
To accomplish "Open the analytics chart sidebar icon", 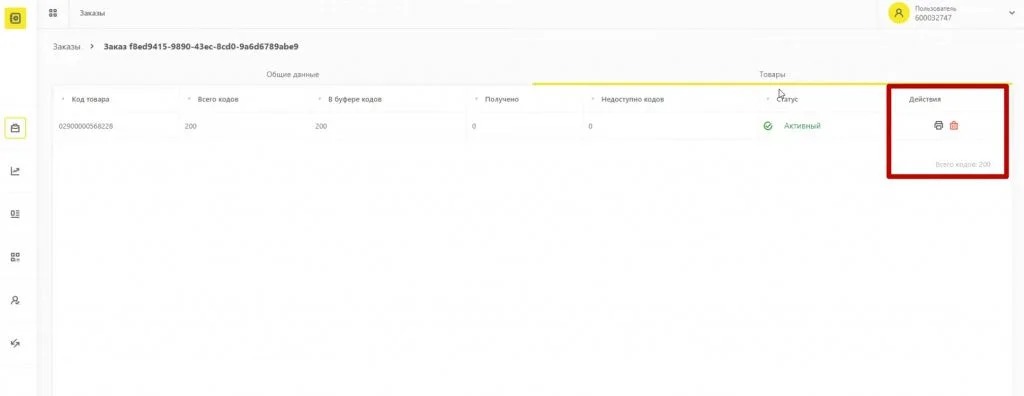I will [x=15, y=171].
